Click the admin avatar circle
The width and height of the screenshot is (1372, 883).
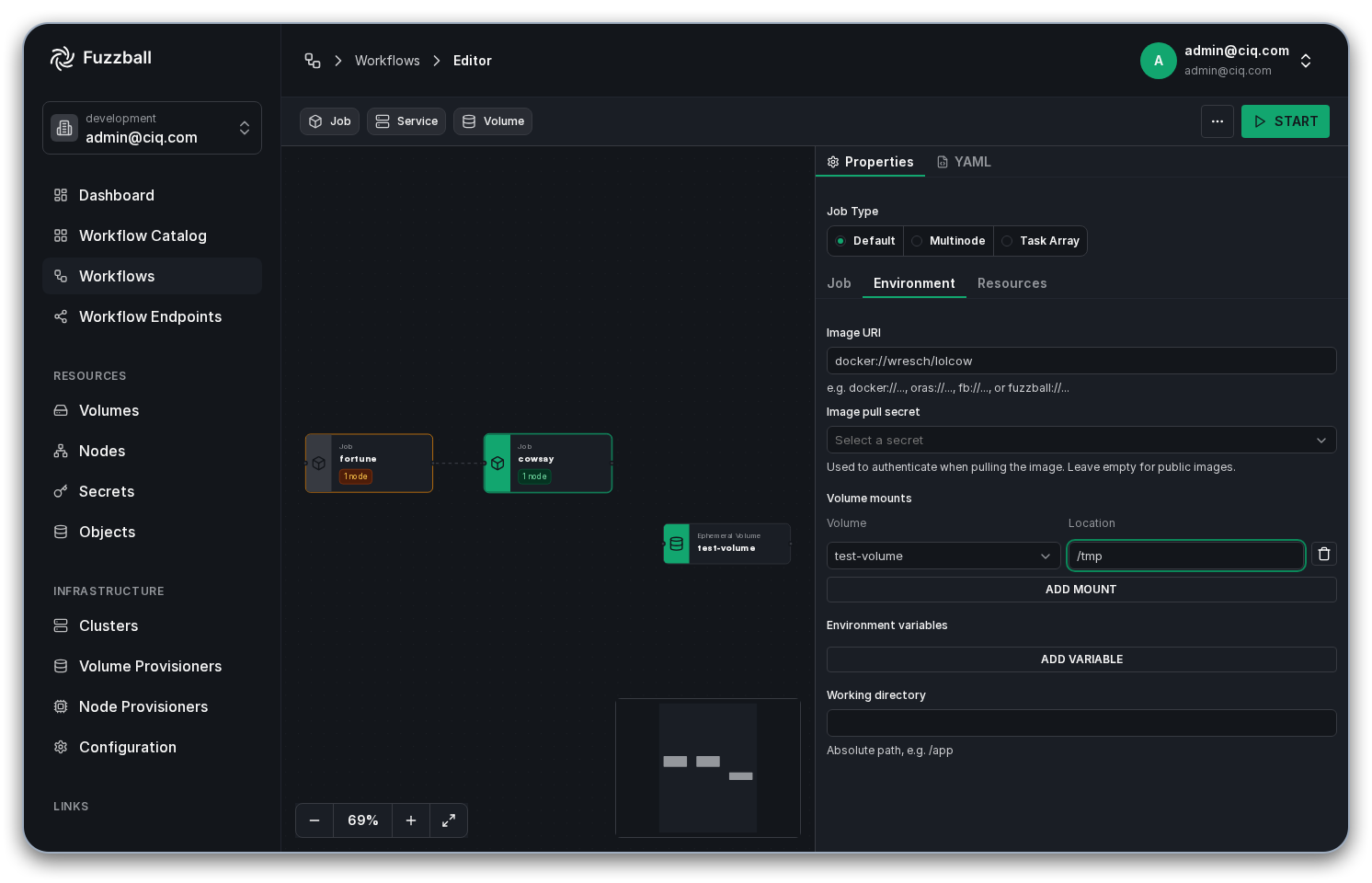[x=1159, y=61]
